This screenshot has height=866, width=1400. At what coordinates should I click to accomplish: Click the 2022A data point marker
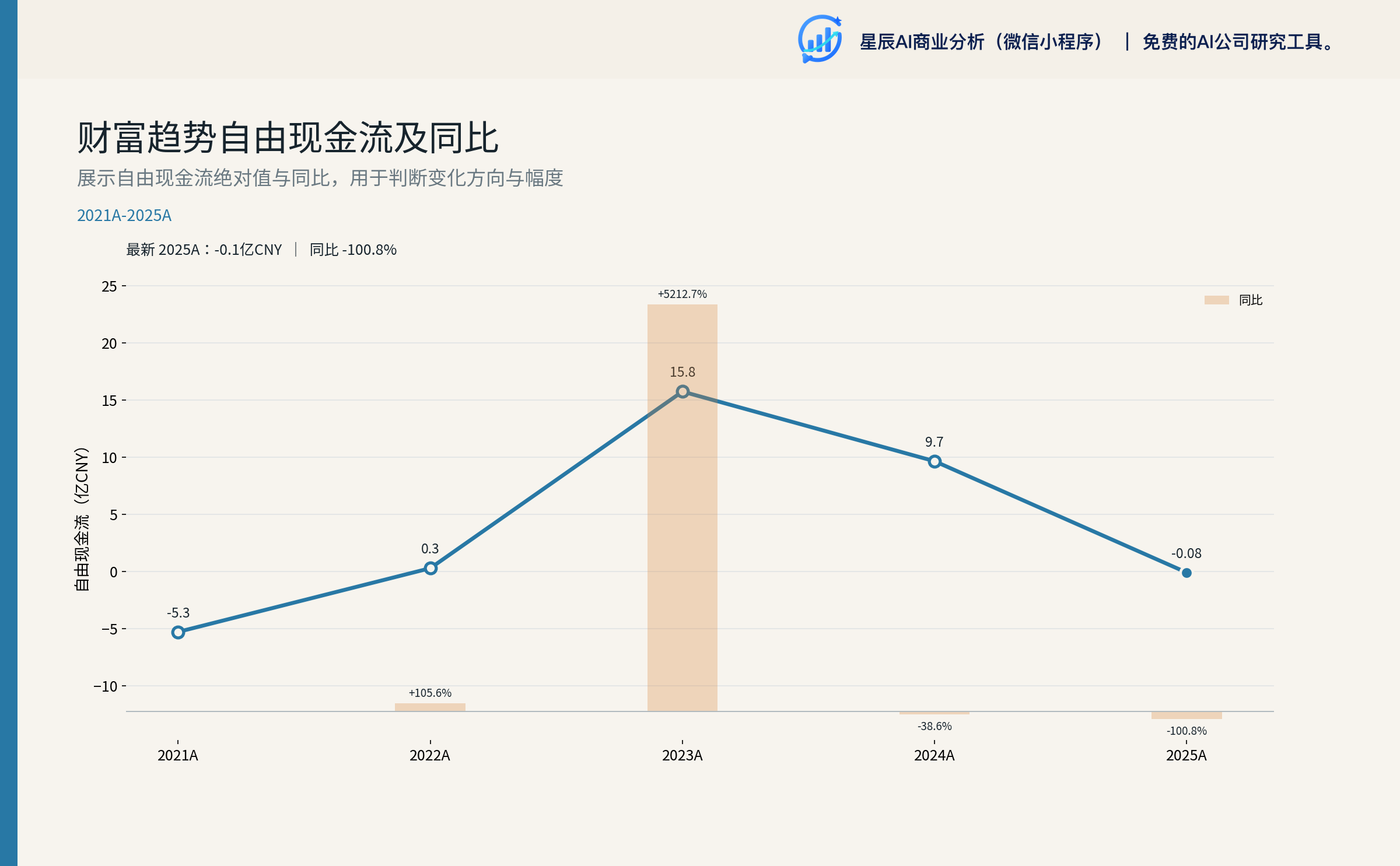[x=430, y=568]
